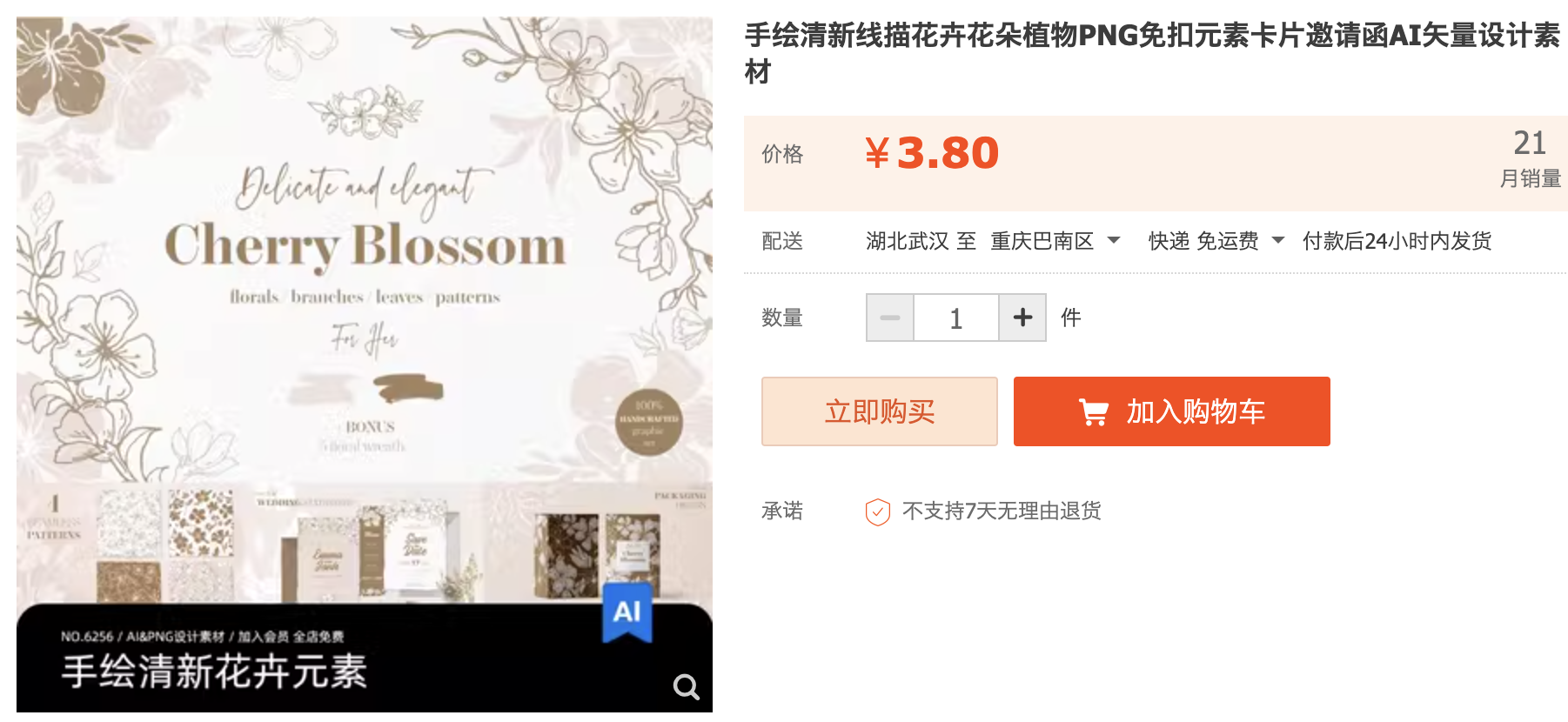
Task: Click the blue AI badge icon
Action: pyautogui.click(x=627, y=612)
